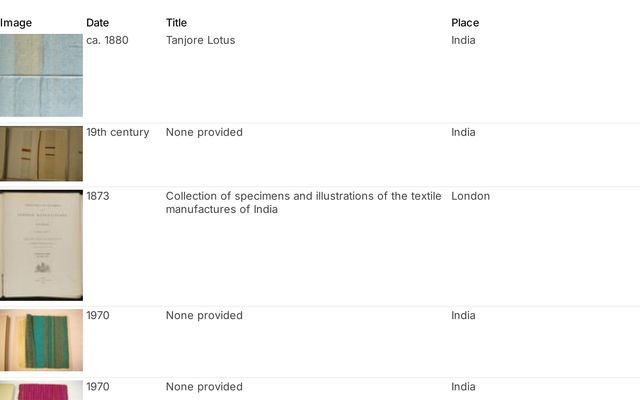This screenshot has height=400, width=640.
Task: Select India place in 19th century row
Action: [463, 133]
